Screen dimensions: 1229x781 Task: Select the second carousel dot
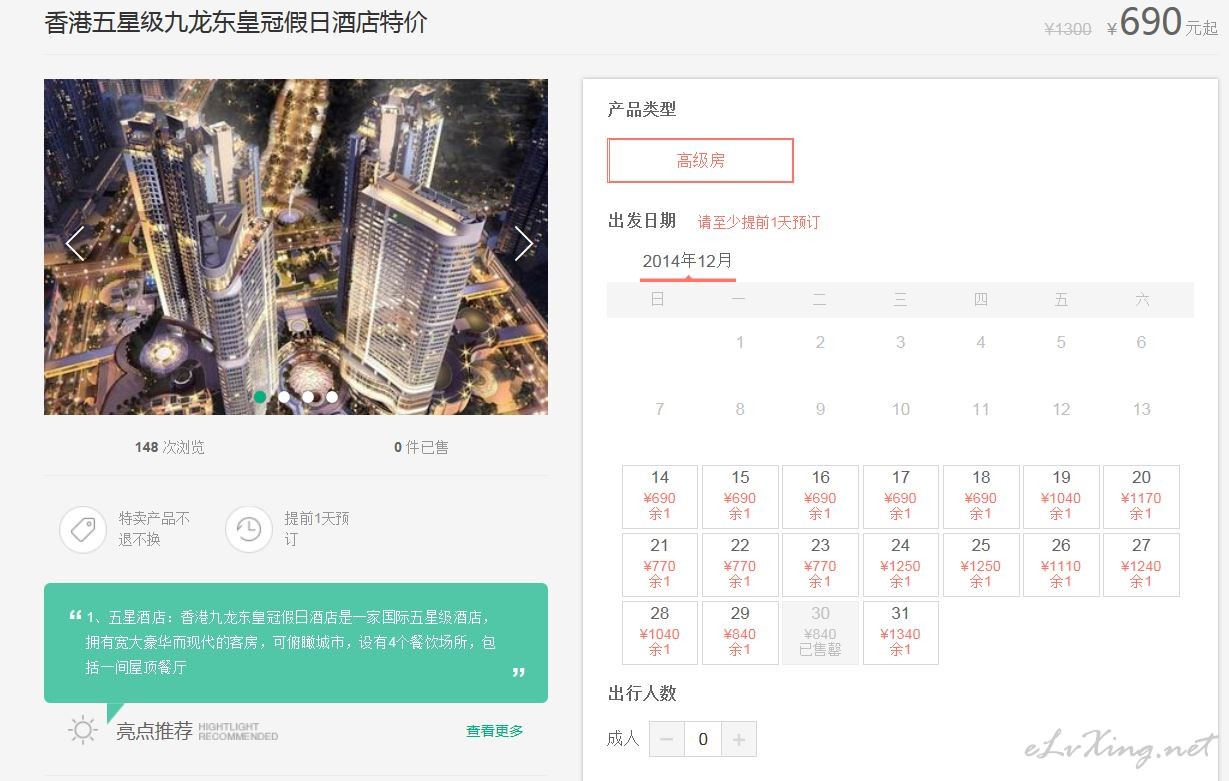pos(284,397)
